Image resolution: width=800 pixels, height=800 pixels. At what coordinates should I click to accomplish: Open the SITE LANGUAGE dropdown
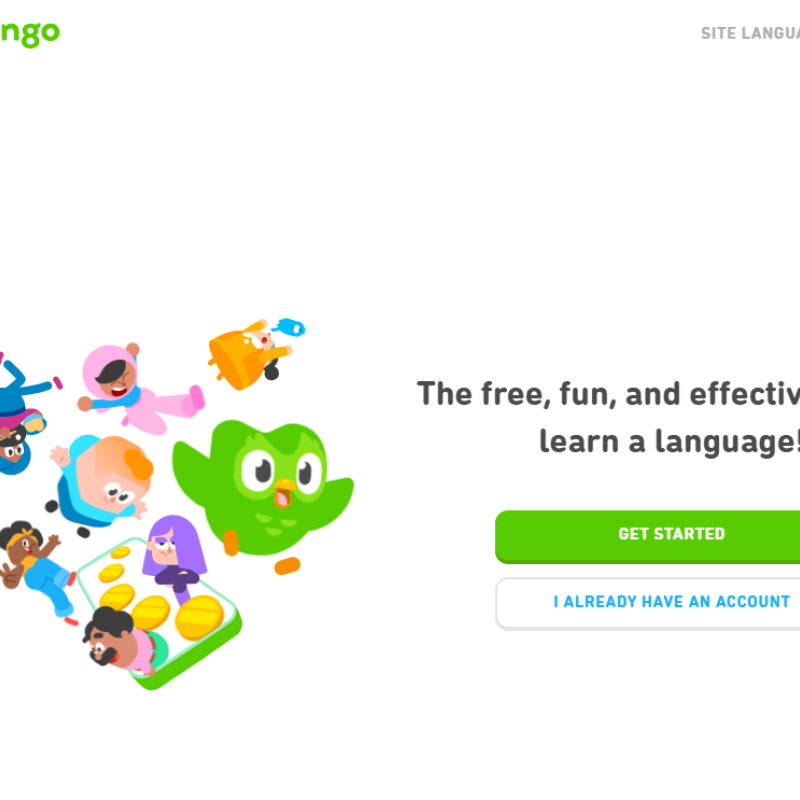point(750,34)
